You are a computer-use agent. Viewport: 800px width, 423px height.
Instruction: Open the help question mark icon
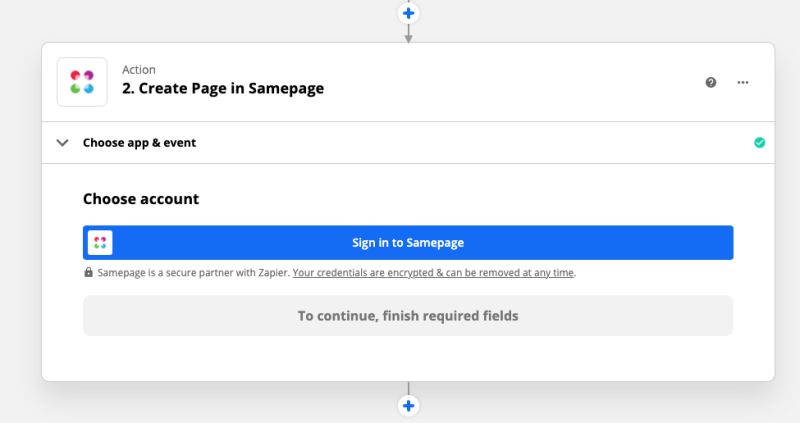coord(711,82)
